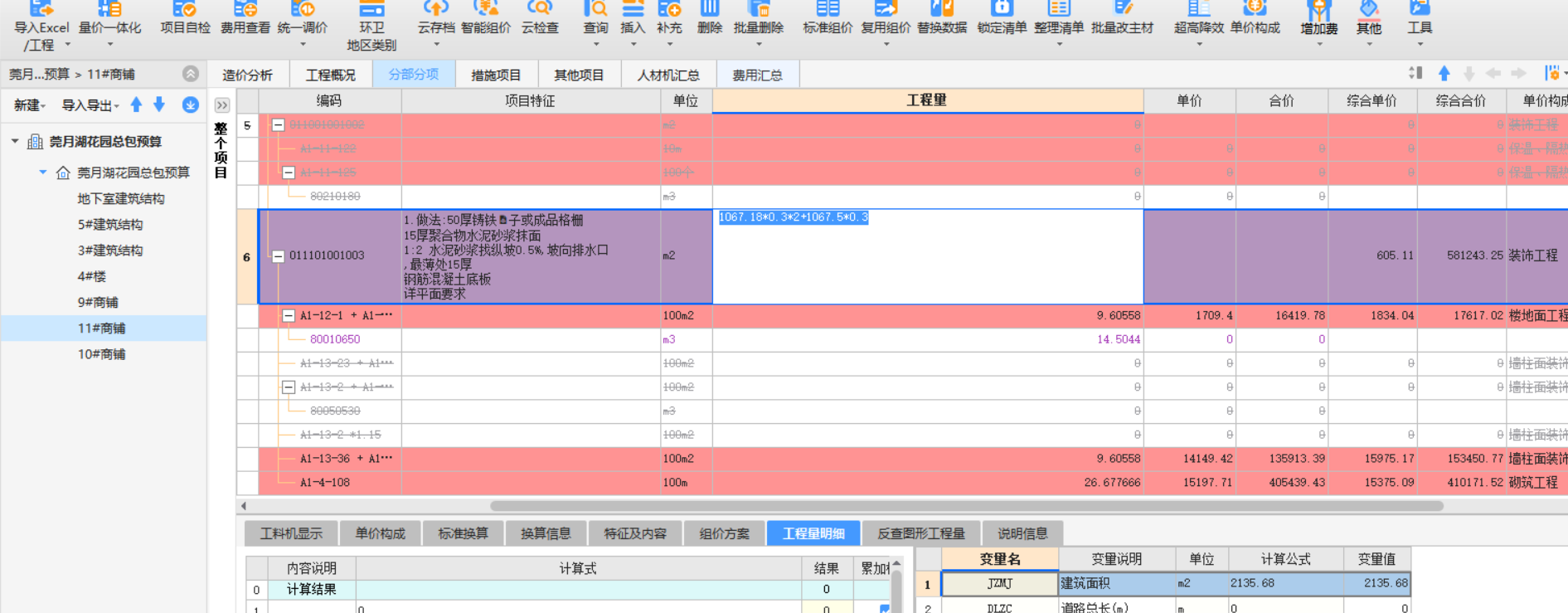Open the 新建 dropdown

pos(29,105)
